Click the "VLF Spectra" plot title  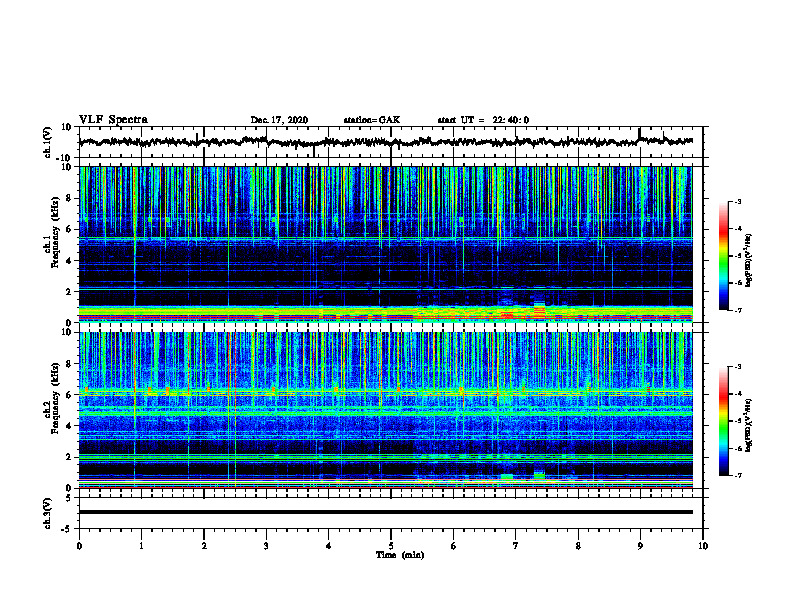(x=113, y=120)
